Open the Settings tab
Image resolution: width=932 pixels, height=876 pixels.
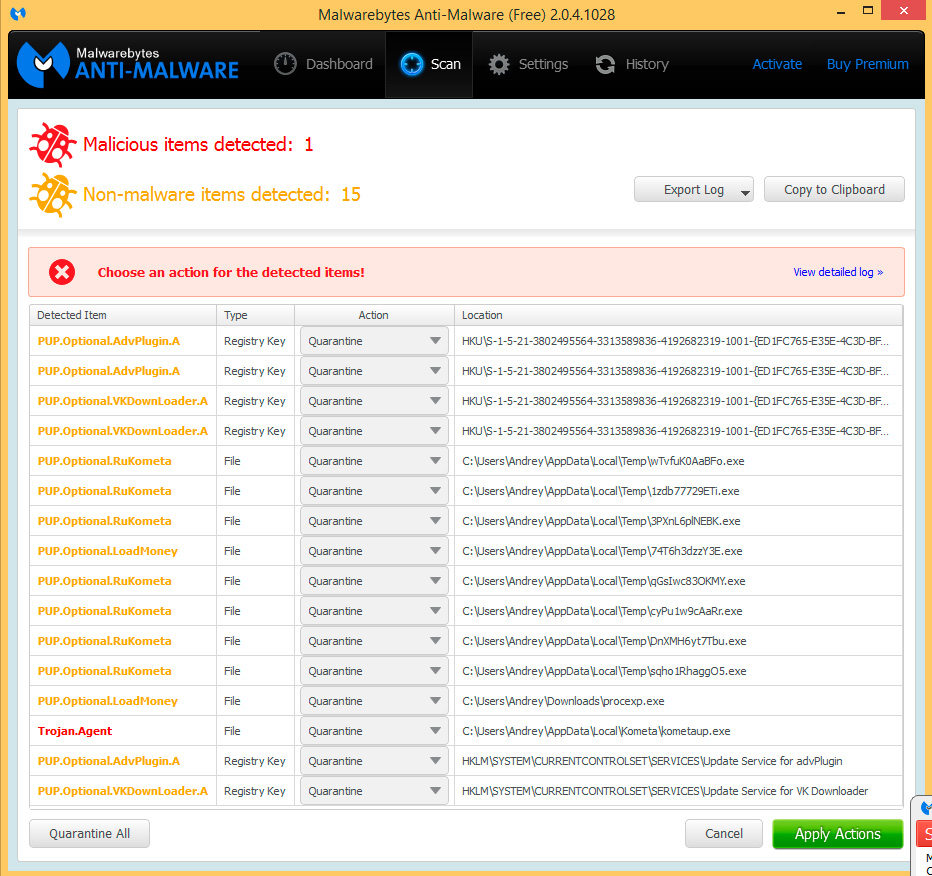(528, 64)
